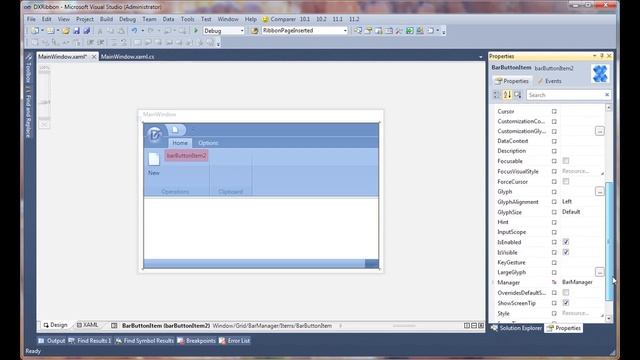Split the designer view vertically icon
640x360 pixels.
pyautogui.click(x=467, y=325)
